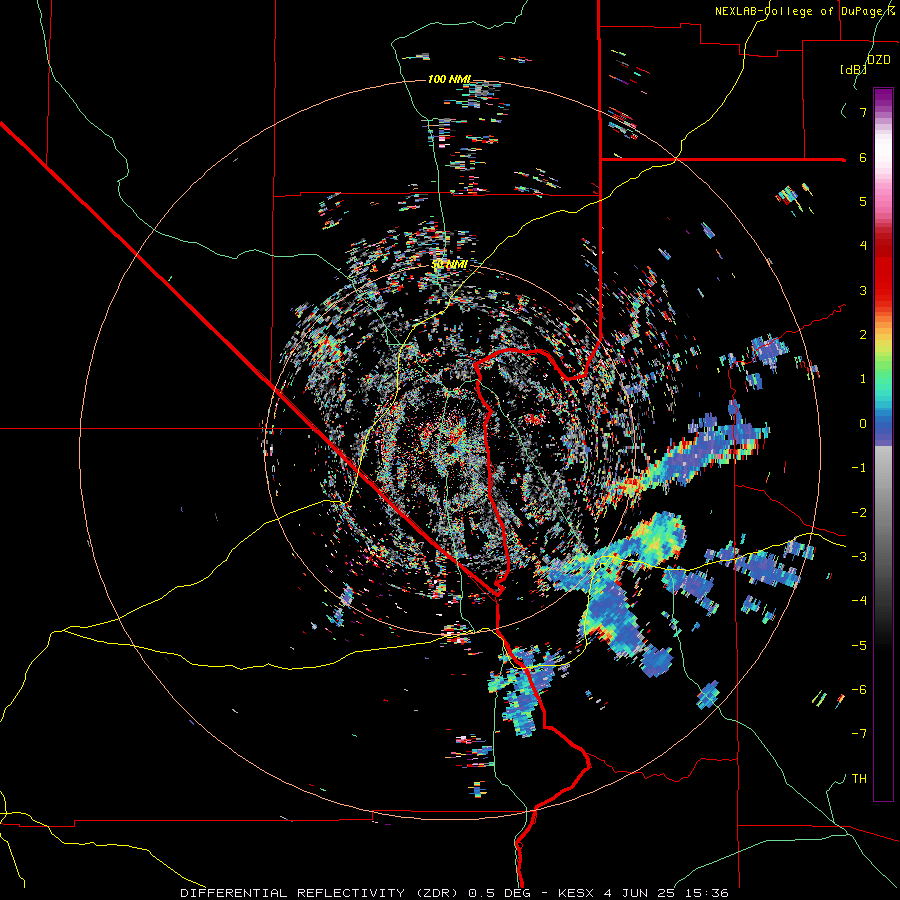Image resolution: width=900 pixels, height=900 pixels.
Task: Click the '6' value on the ZDR scale
Action: [x=863, y=157]
